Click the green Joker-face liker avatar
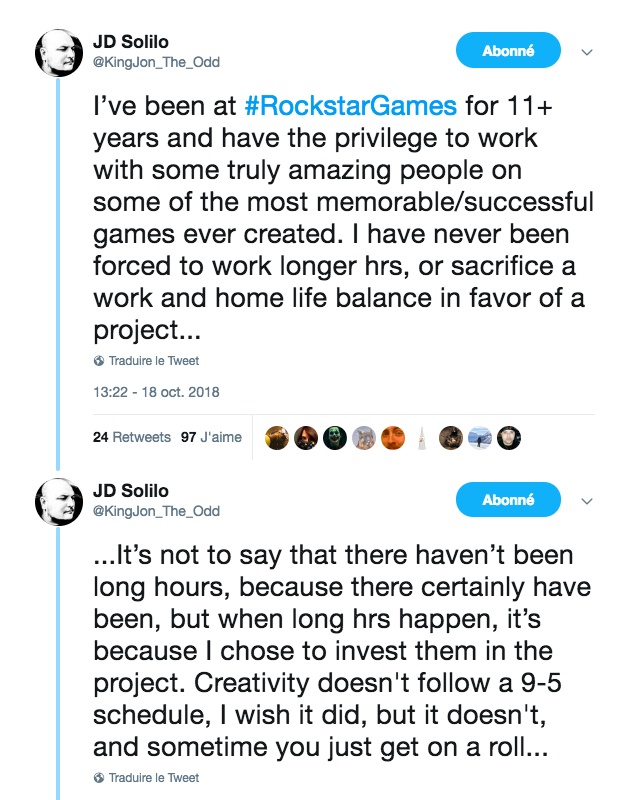This screenshot has height=800, width=637. pyautogui.click(x=335, y=437)
